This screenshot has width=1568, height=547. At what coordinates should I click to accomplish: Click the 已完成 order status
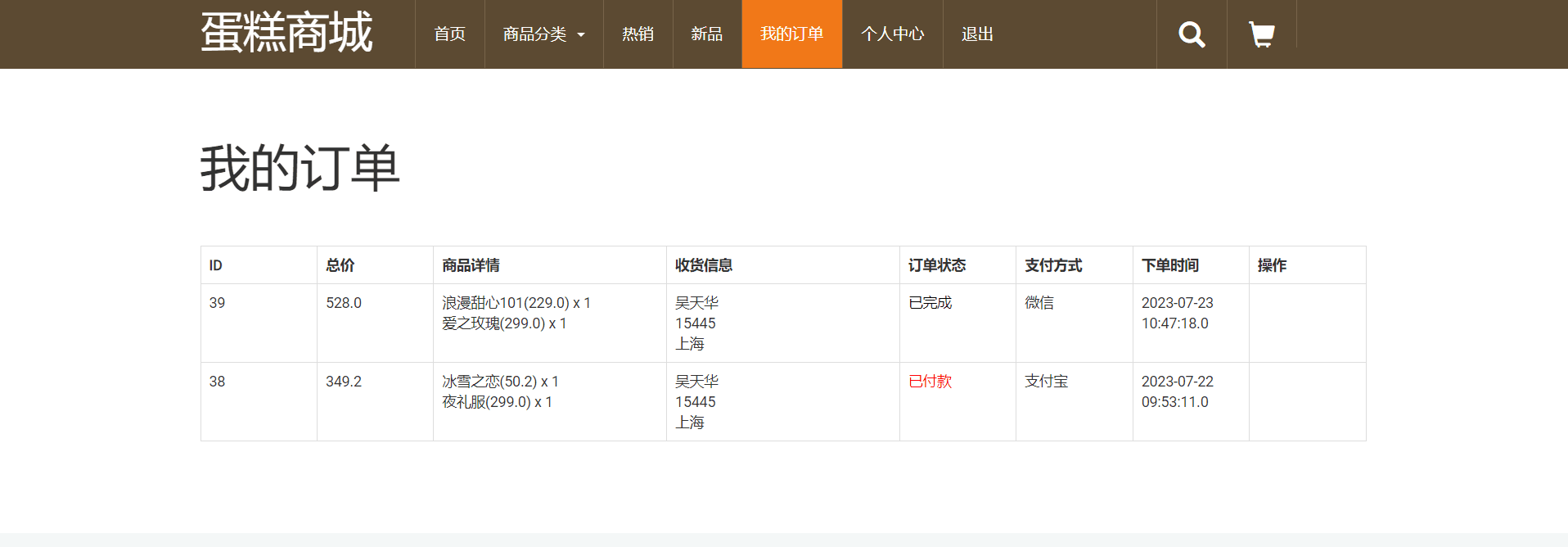[x=930, y=303]
